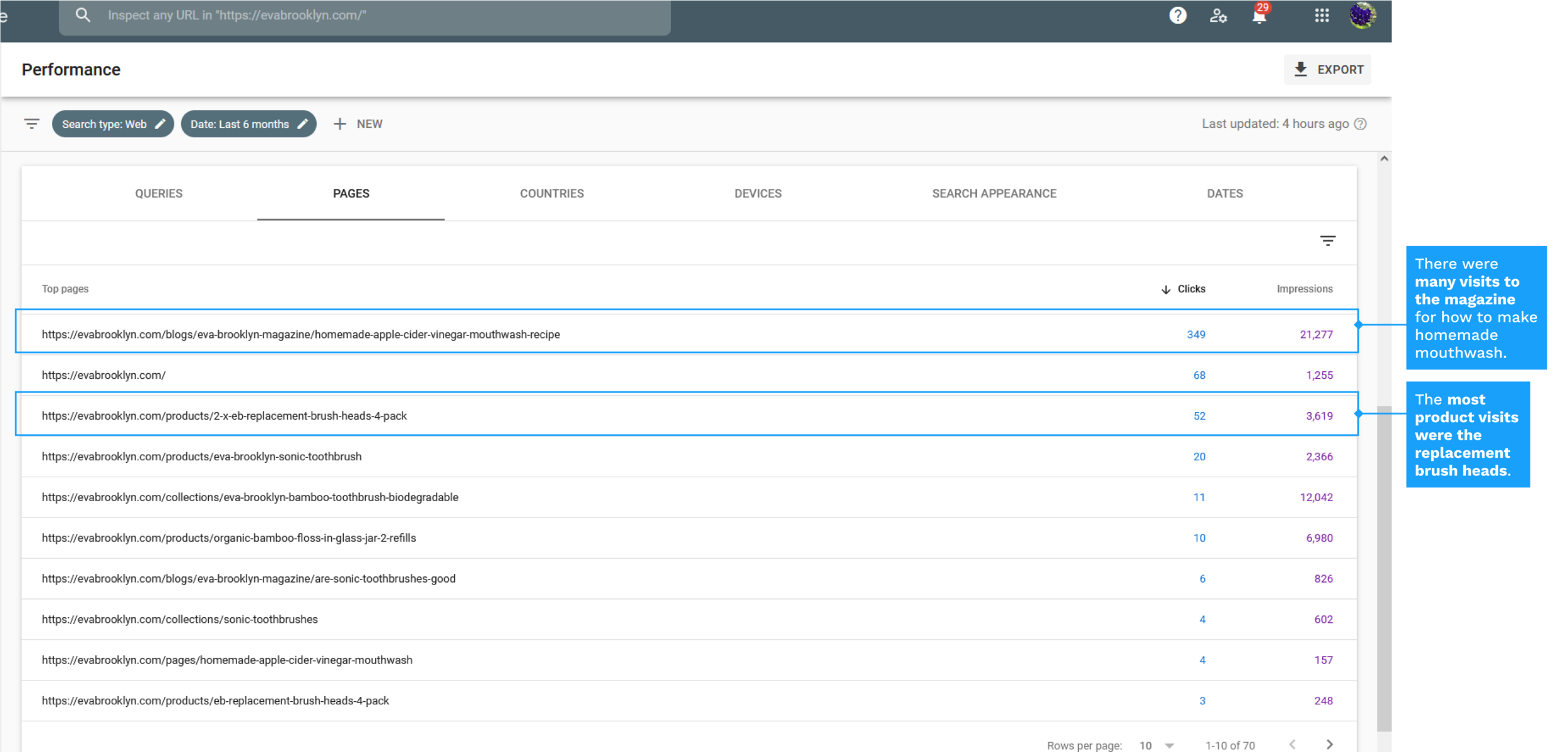The width and height of the screenshot is (1568, 752).
Task: Open the Google apps grid icon
Action: [1322, 15]
